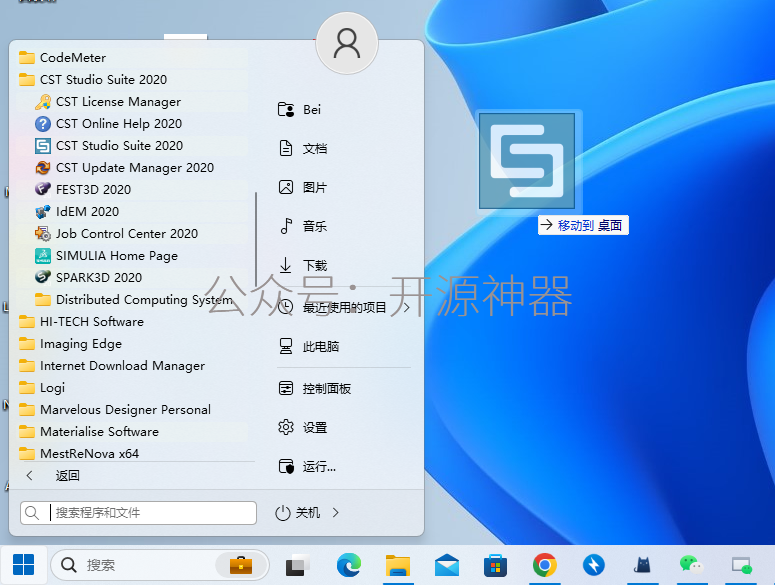Open the display connect icon in taskbar
Viewport: 775px width, 585px height.
click(741, 565)
